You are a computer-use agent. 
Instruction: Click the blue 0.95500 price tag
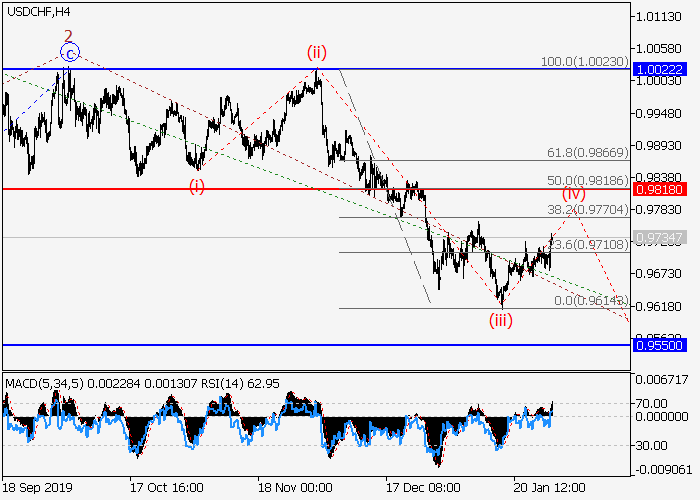click(x=659, y=344)
